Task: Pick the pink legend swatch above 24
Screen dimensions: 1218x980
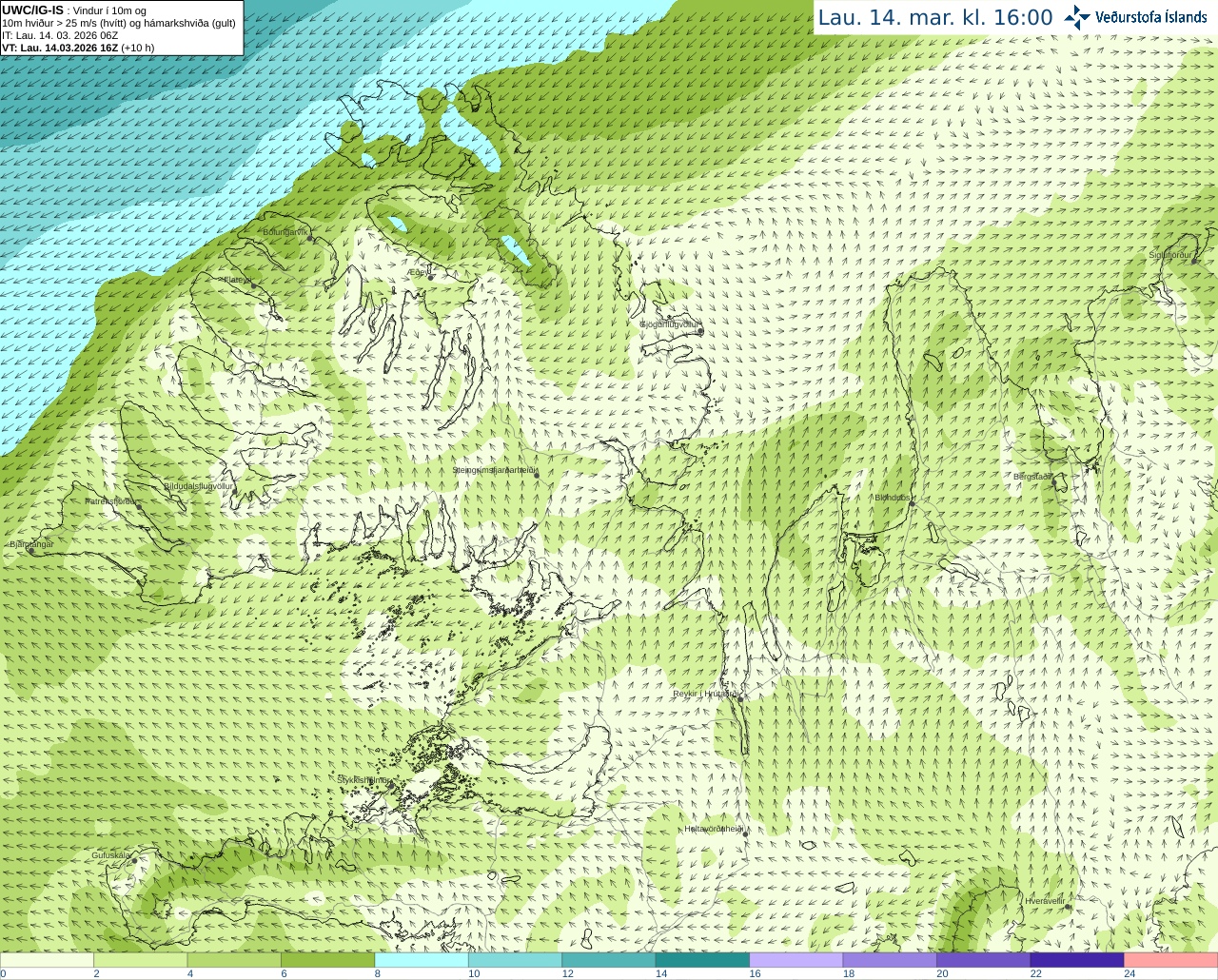Action: point(1171,960)
